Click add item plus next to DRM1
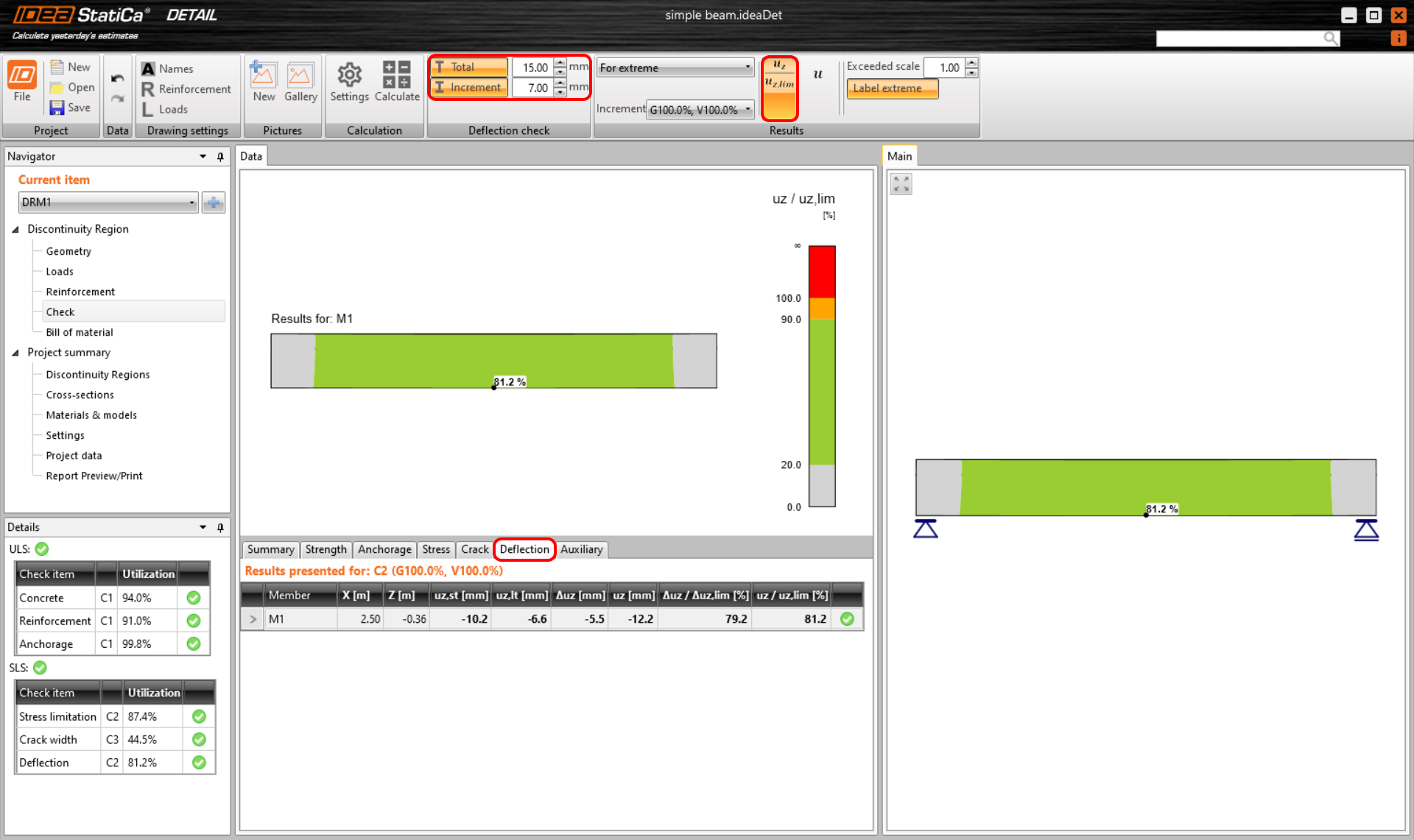 click(x=214, y=202)
